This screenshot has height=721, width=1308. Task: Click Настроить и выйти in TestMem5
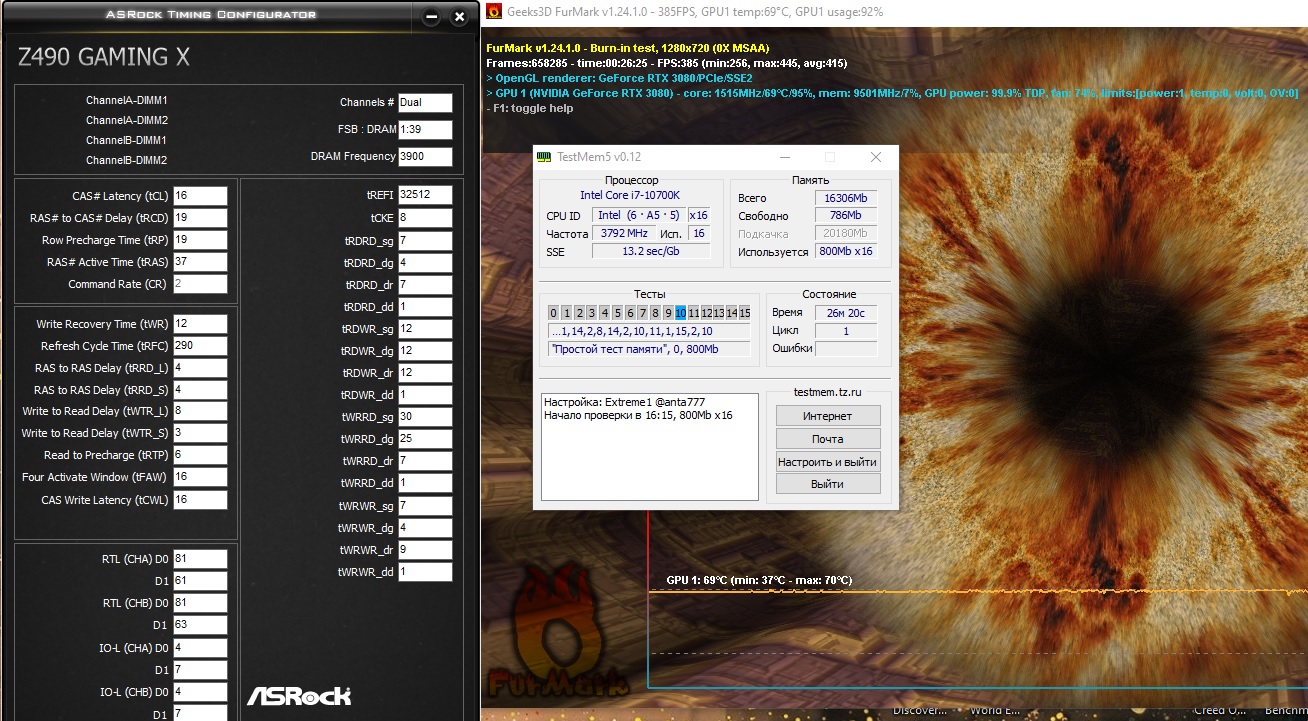(x=827, y=462)
